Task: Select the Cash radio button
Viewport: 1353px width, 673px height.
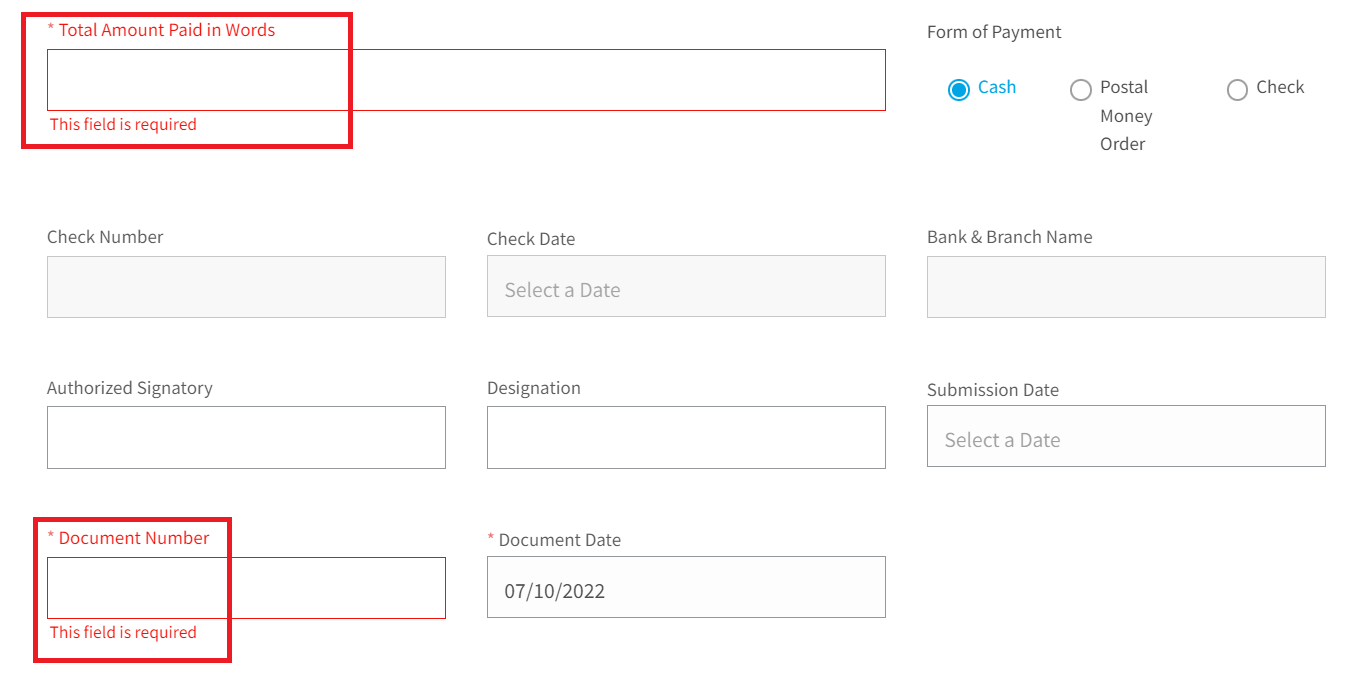Action: [x=958, y=90]
